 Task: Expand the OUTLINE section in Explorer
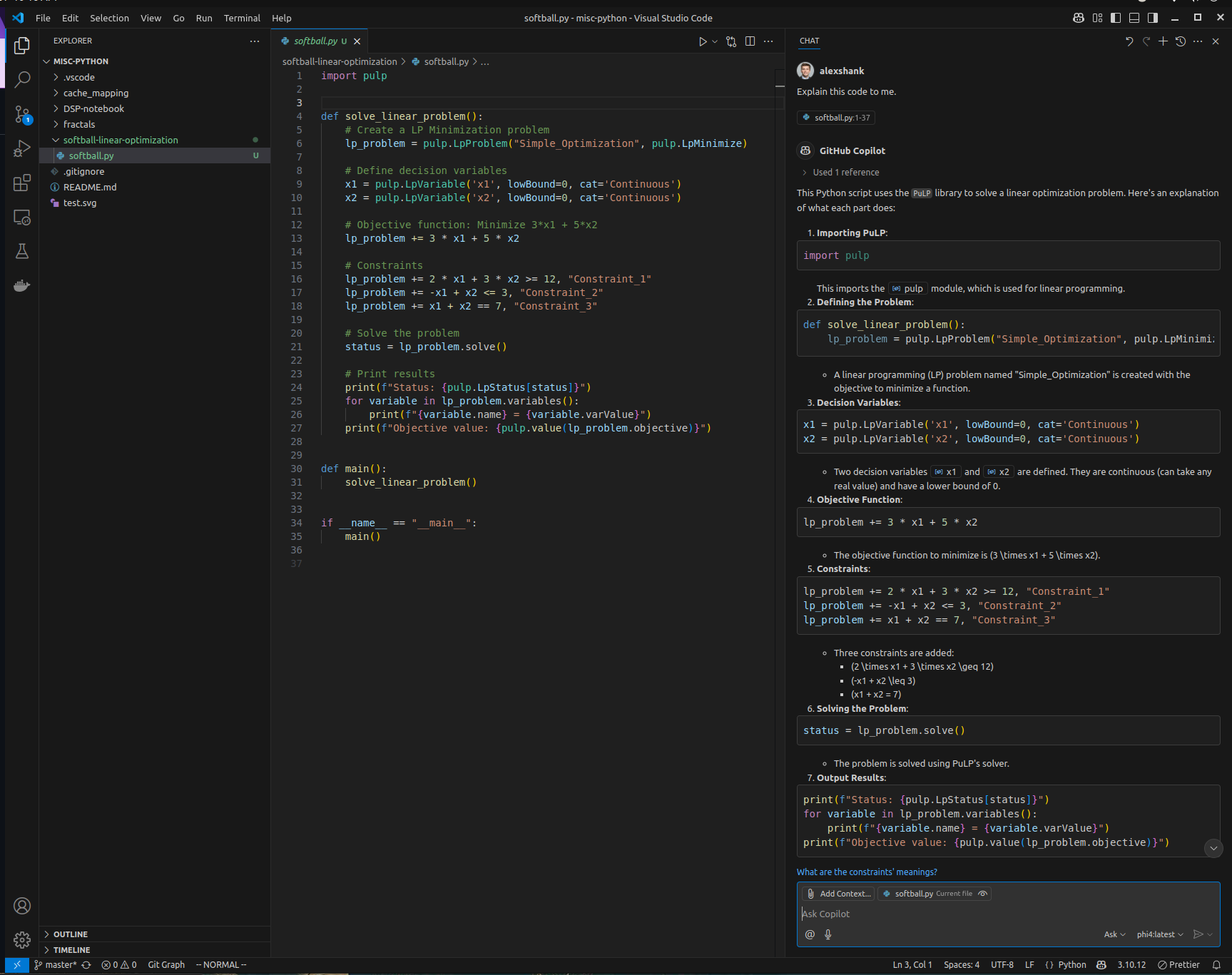(71, 934)
